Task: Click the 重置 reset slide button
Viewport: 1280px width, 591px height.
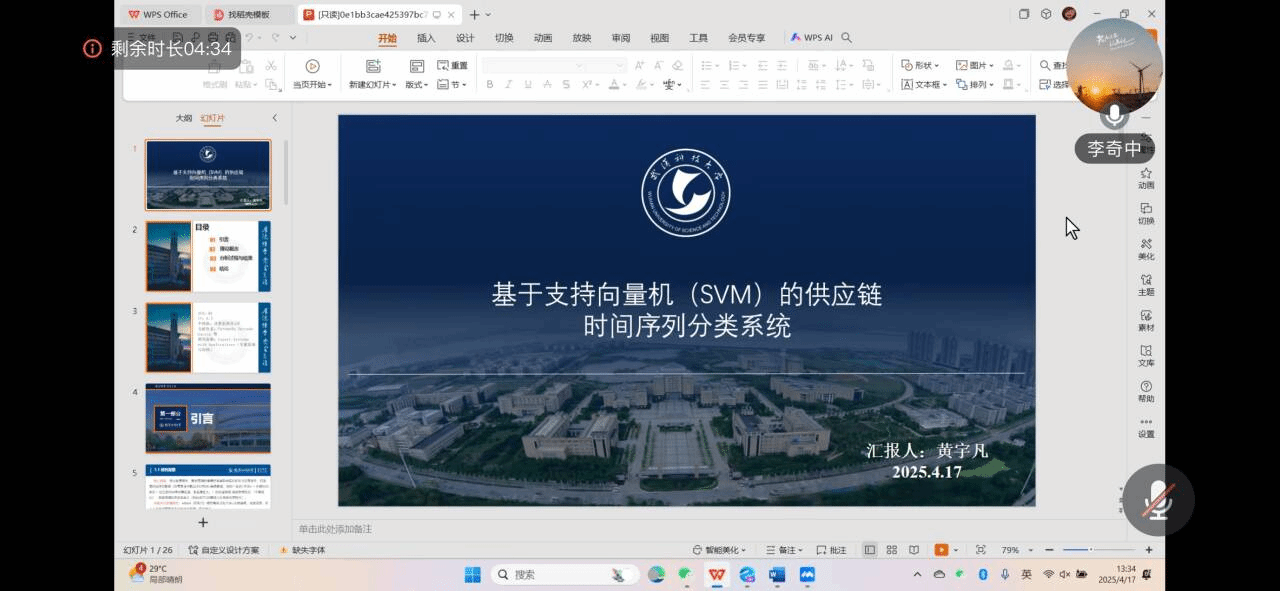Action: 452,66
